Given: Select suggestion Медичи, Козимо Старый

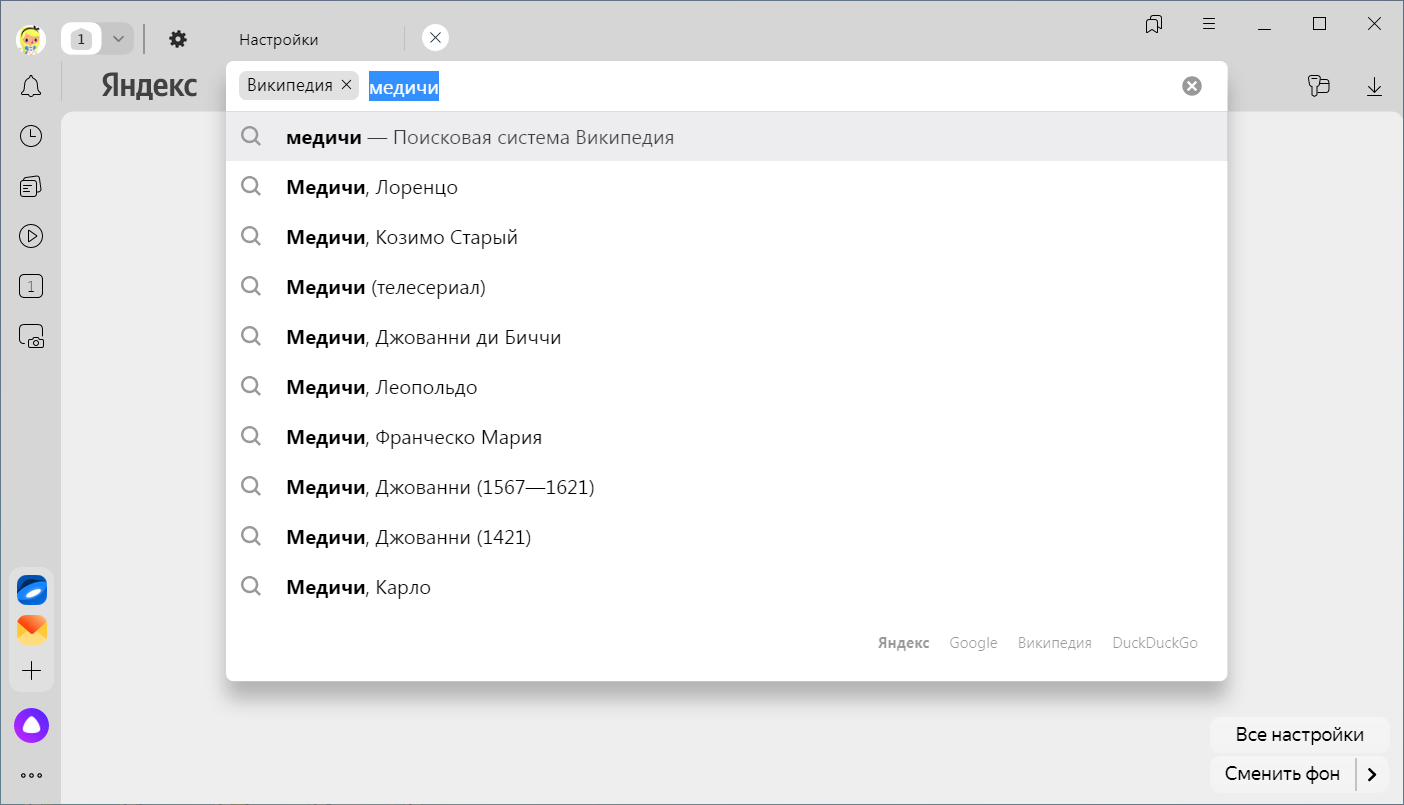Looking at the screenshot, I should (x=727, y=237).
